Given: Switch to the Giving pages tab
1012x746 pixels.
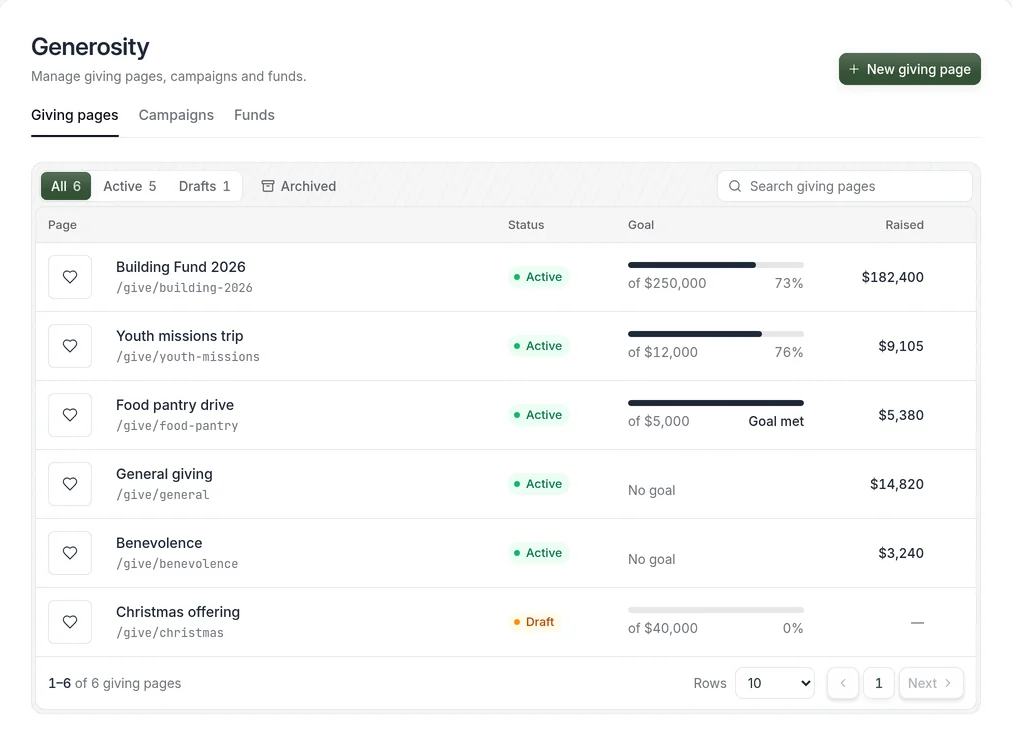Looking at the screenshot, I should tap(75, 115).
